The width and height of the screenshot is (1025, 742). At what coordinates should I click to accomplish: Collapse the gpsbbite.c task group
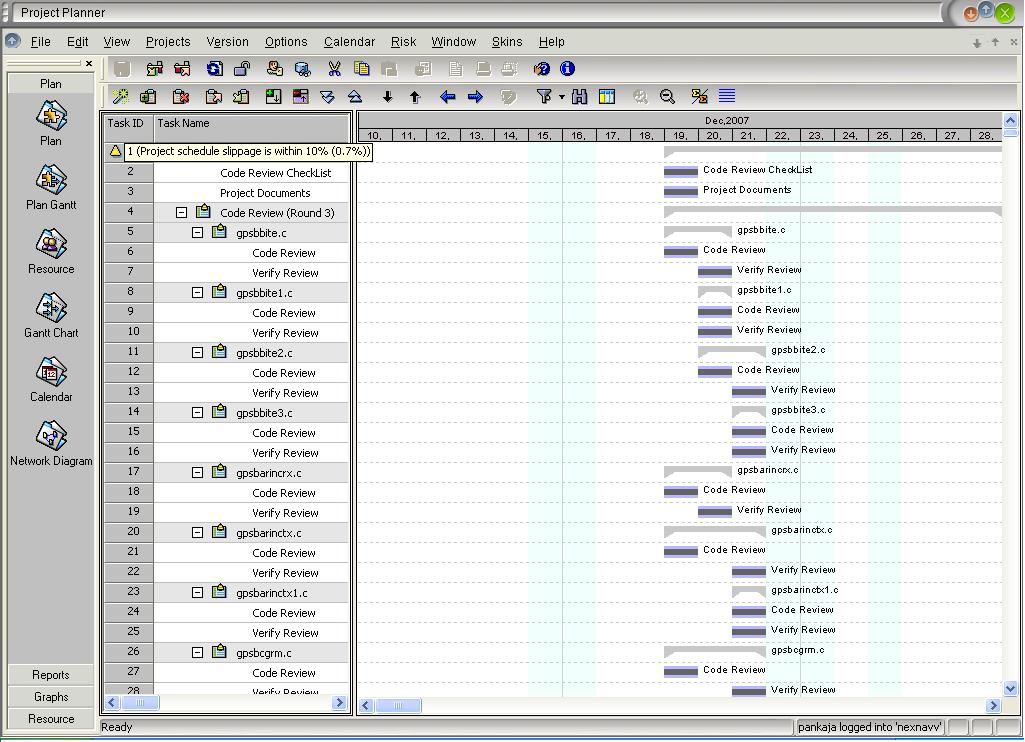pos(197,233)
